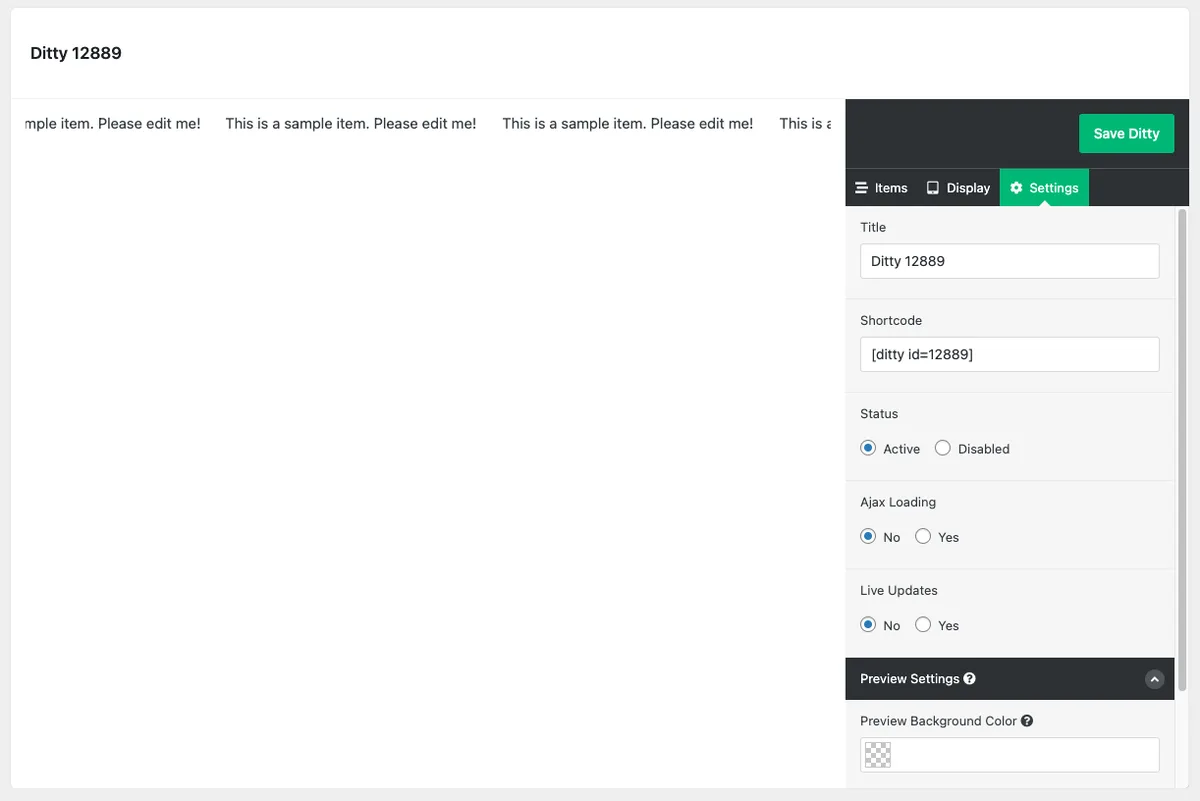1200x801 pixels.
Task: Click the Ditty 12889 page title
Action: (x=76, y=53)
